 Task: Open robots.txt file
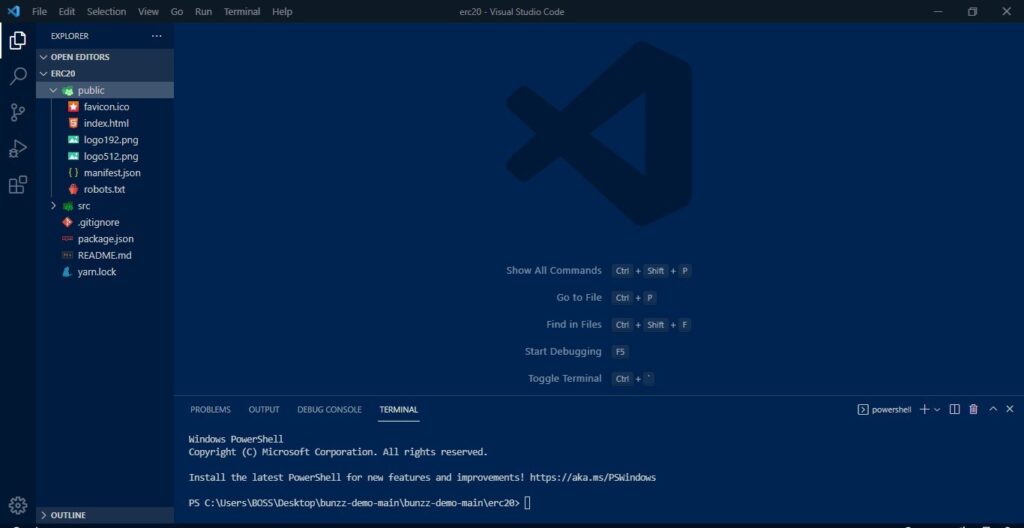(x=105, y=190)
